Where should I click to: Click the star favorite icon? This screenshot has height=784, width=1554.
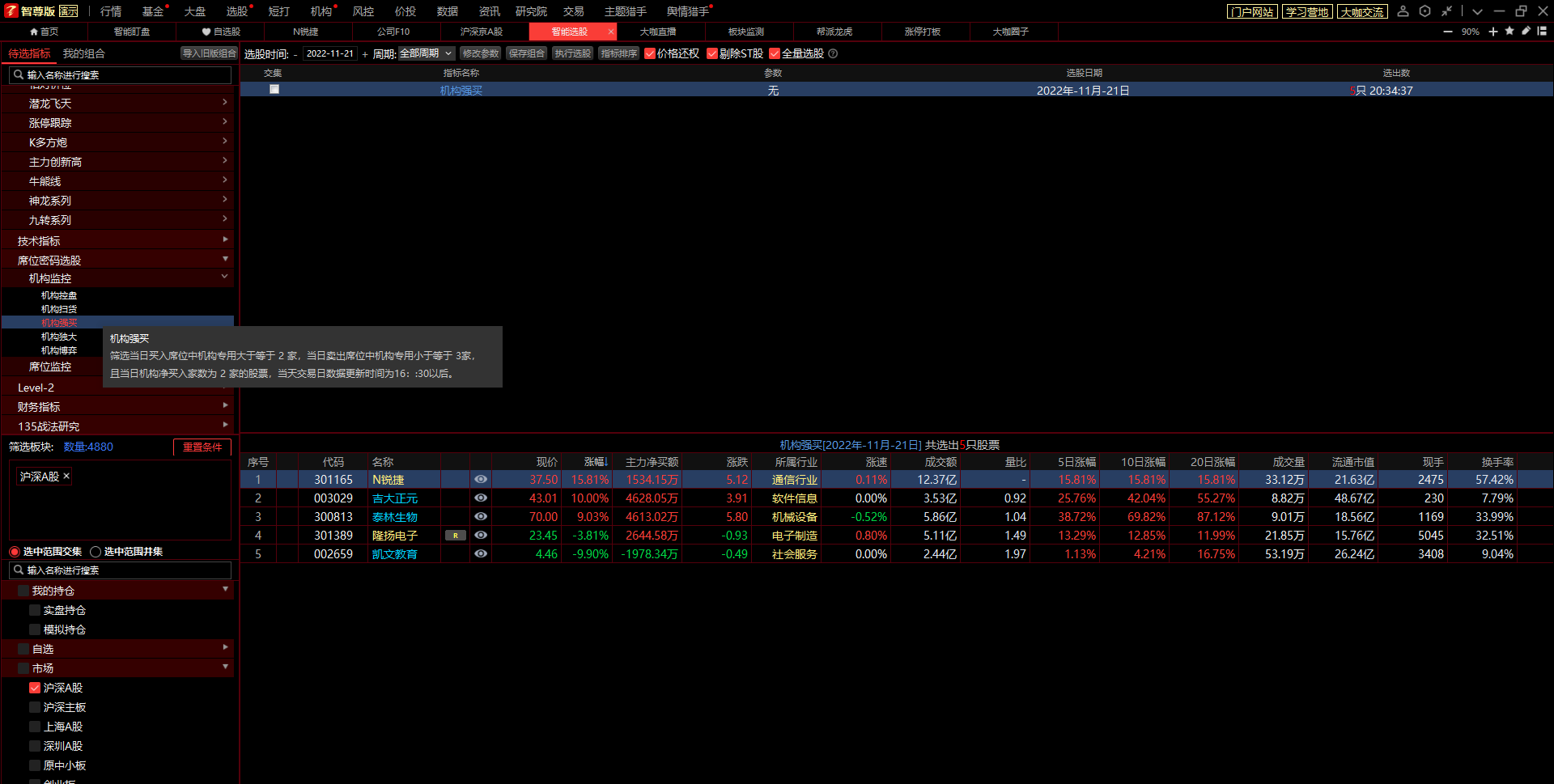tap(1509, 31)
